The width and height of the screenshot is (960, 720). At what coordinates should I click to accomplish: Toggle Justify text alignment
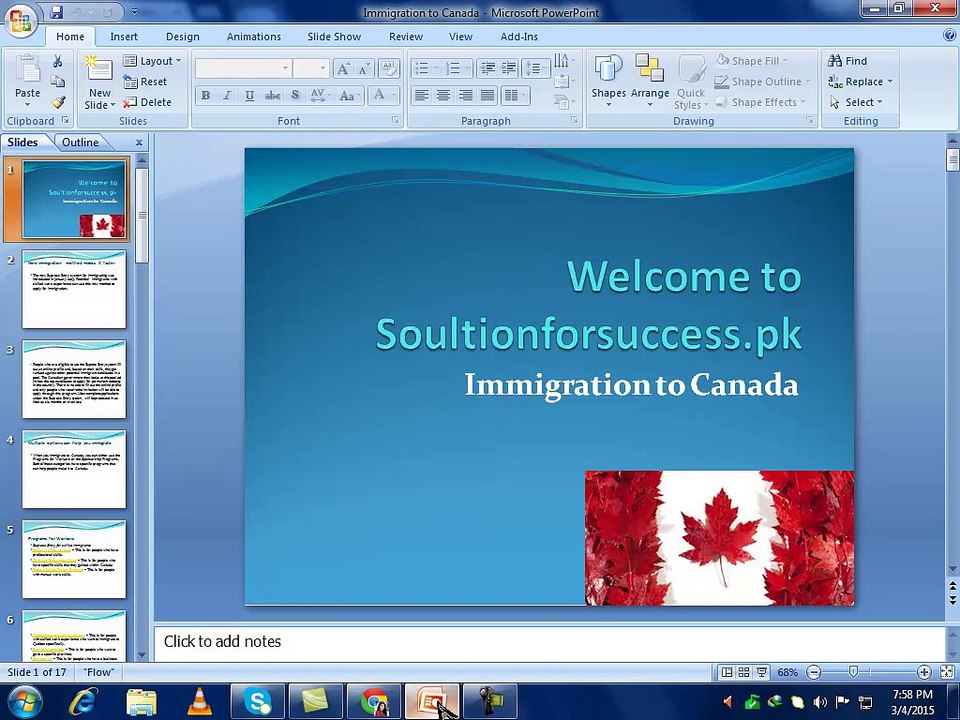(487, 95)
